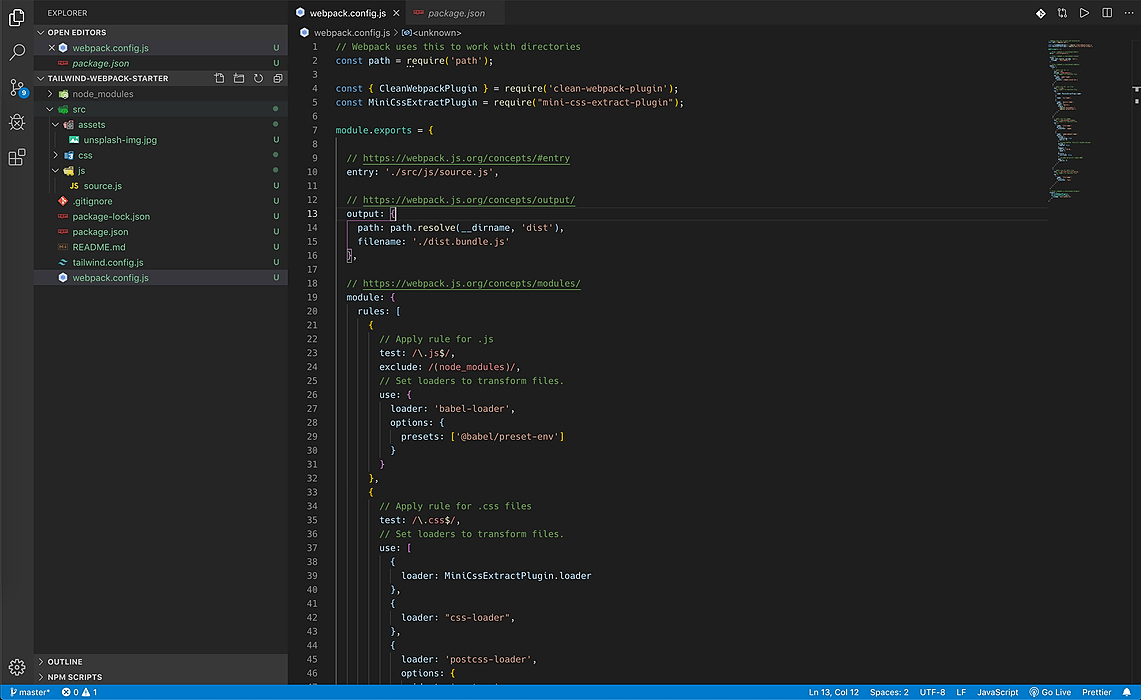1141x700 pixels.
Task: Switch to the package.json tab
Action: point(456,13)
